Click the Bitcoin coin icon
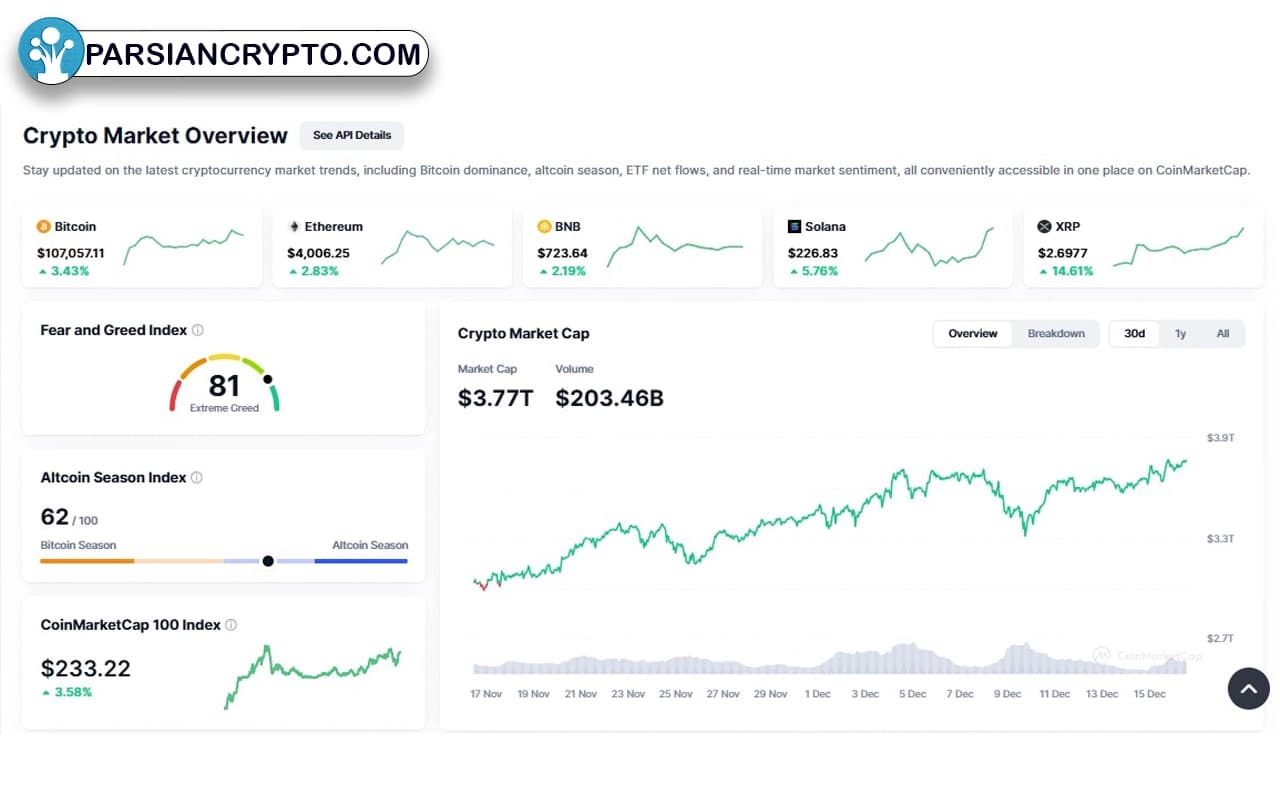Viewport: 1280px width, 800px height. 44,226
